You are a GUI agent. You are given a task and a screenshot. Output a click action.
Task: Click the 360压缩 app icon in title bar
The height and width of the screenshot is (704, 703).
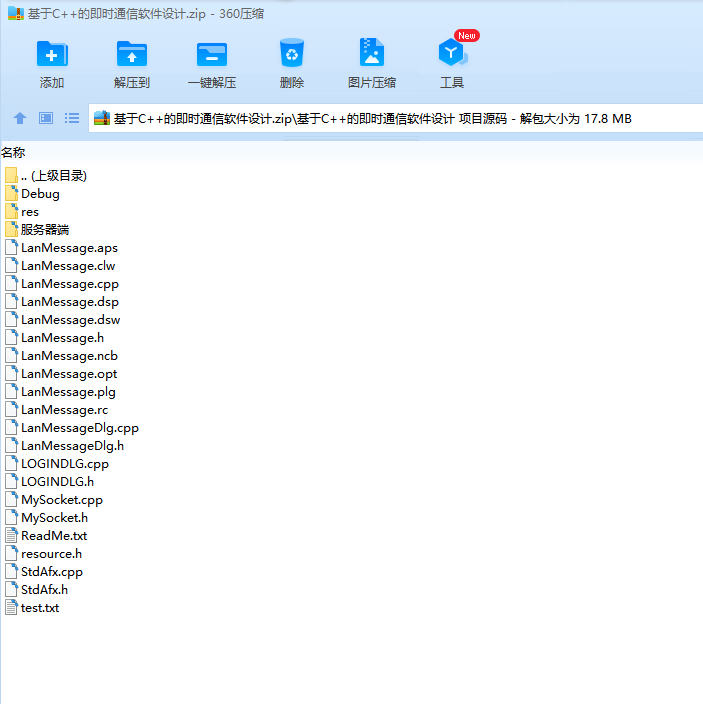16,13
